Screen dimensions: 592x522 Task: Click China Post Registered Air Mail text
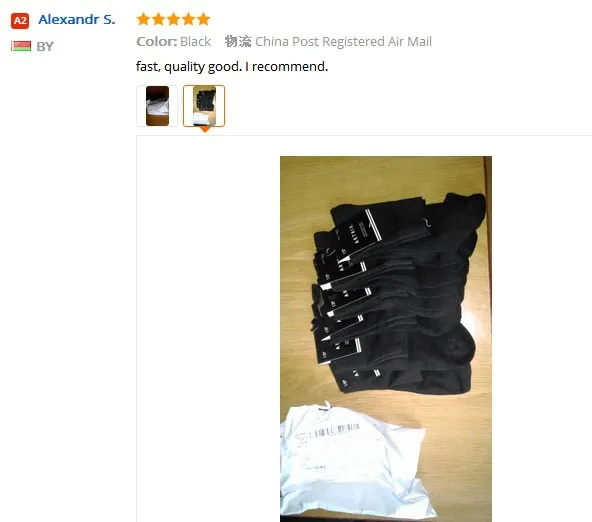coord(343,42)
